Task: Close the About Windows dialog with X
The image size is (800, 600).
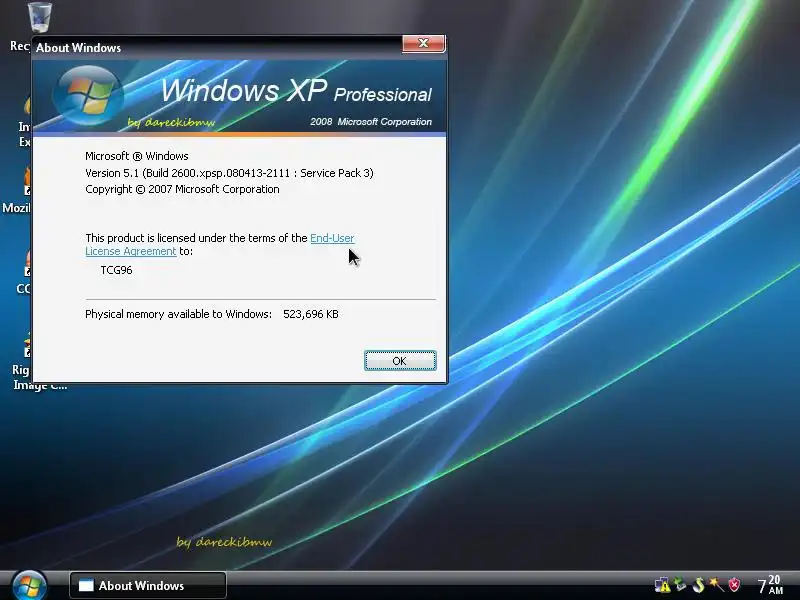Action: tap(423, 43)
